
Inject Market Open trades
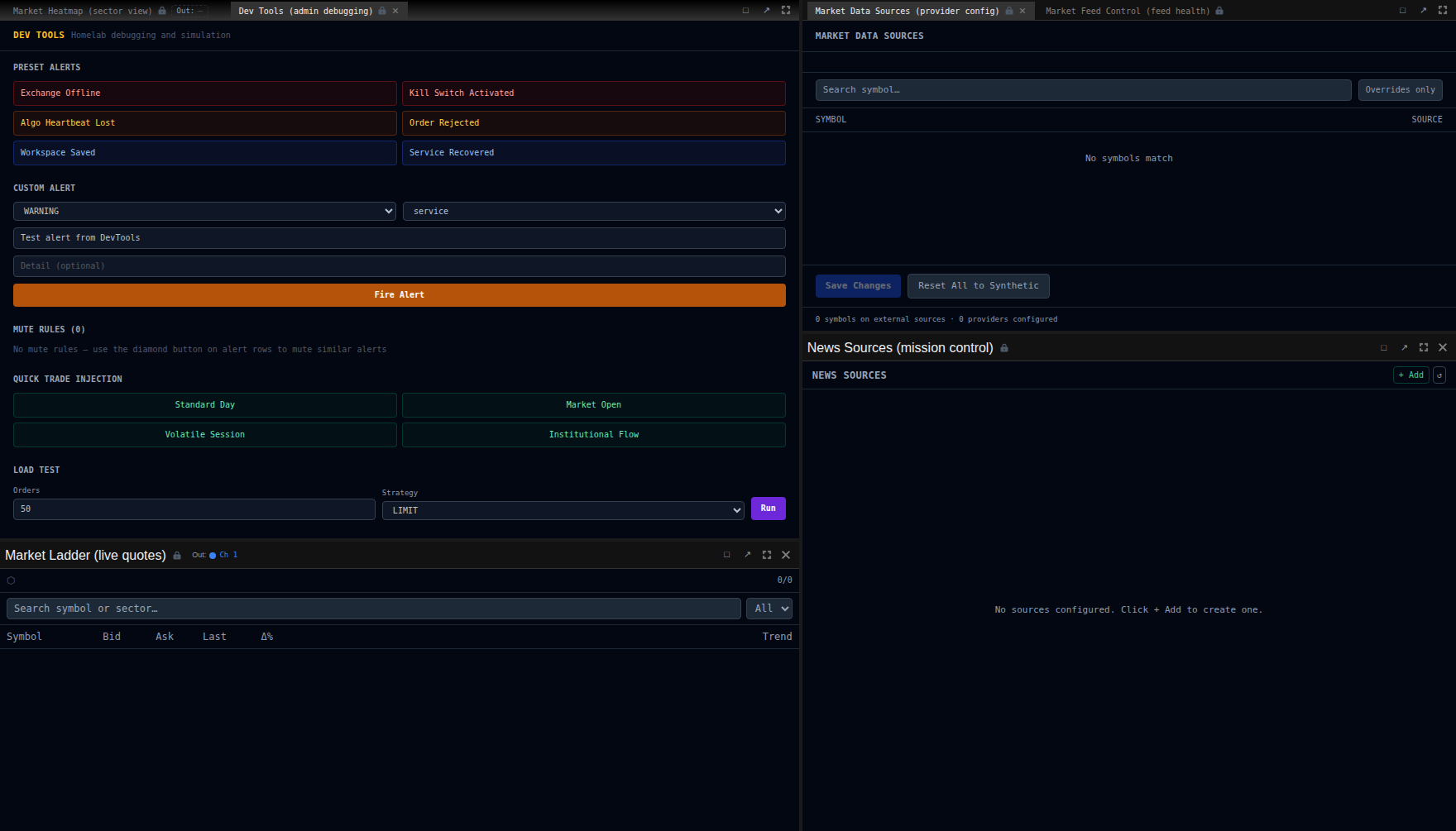593,405
